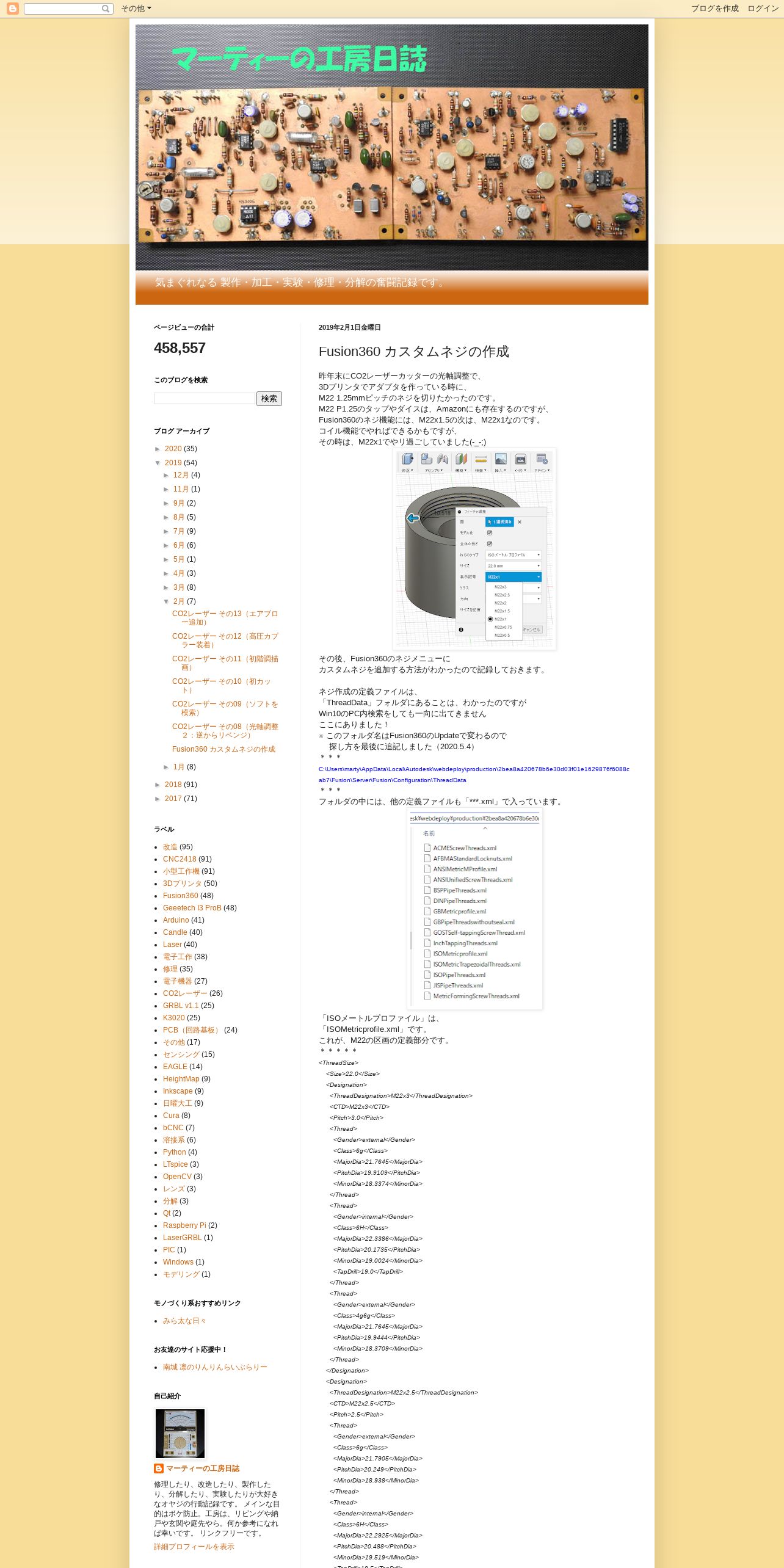This screenshot has height=1568, width=784.
Task: Open the 6月 archive link
Action: point(178,545)
